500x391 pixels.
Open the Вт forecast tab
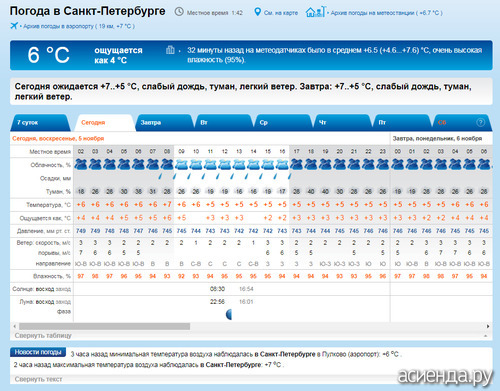(223, 122)
